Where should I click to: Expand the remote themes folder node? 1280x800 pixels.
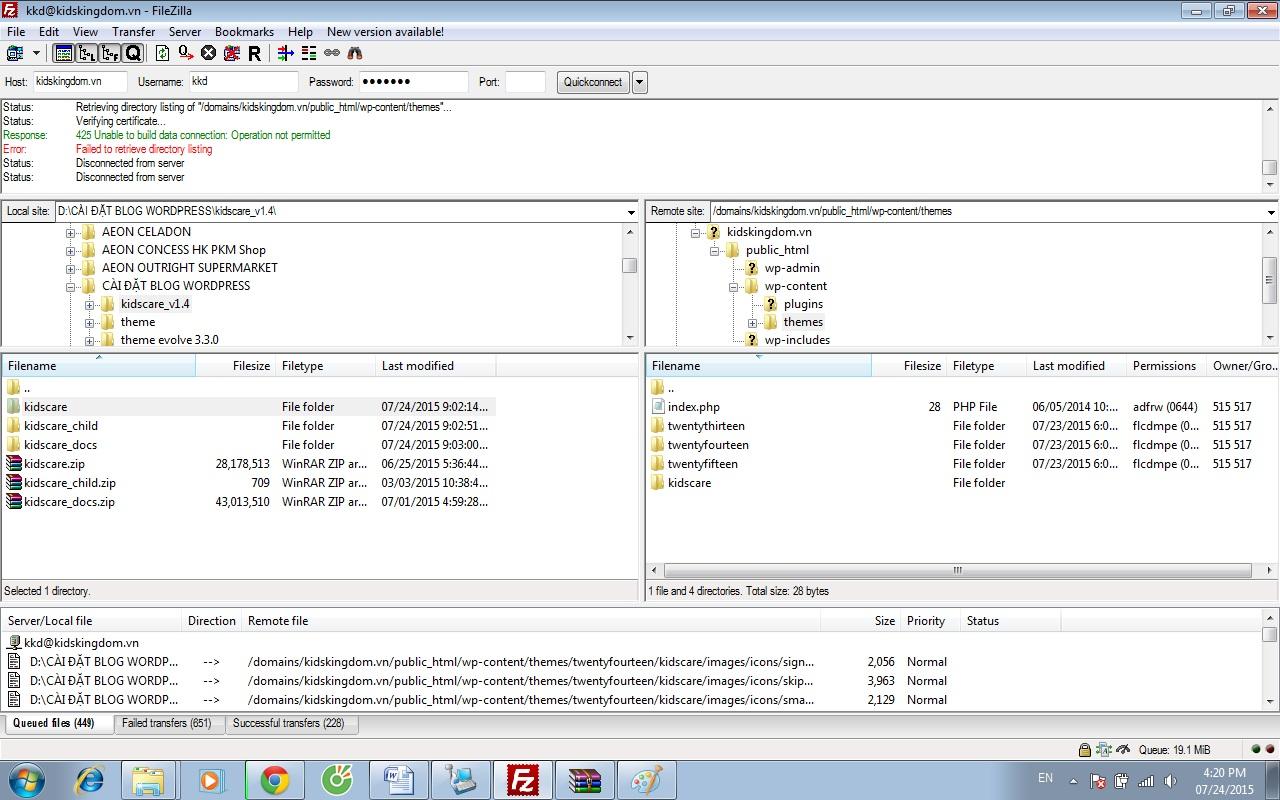(x=753, y=322)
